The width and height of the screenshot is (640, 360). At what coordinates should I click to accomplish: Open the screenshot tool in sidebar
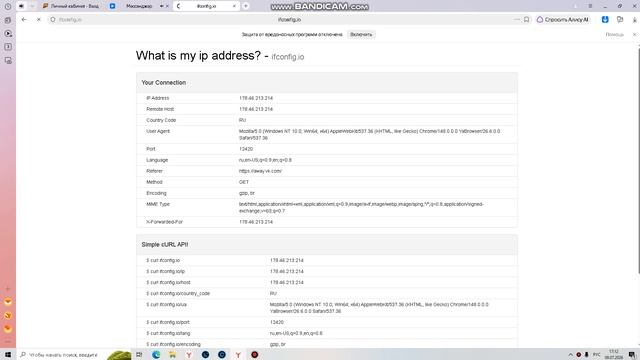[8, 60]
